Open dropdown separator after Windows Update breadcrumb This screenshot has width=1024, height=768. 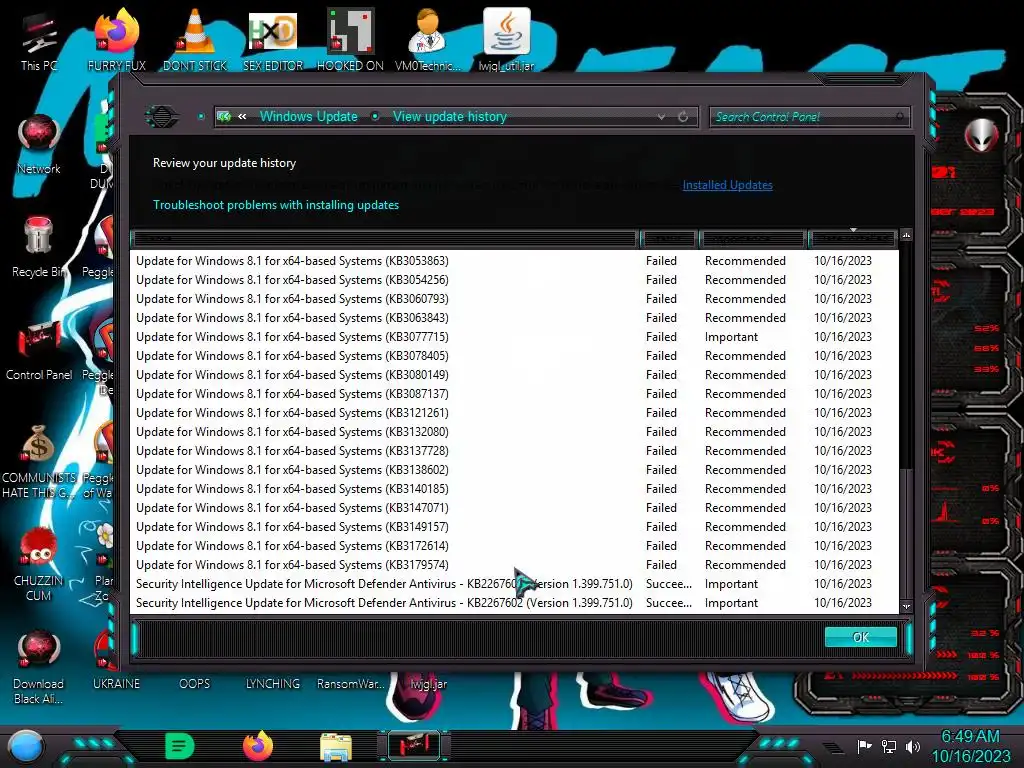pos(375,117)
